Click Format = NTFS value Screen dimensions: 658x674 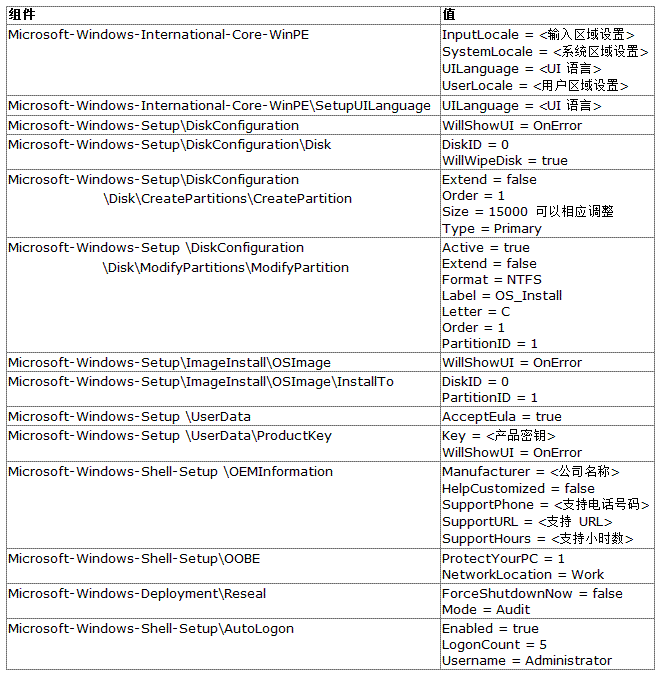[x=492, y=279]
